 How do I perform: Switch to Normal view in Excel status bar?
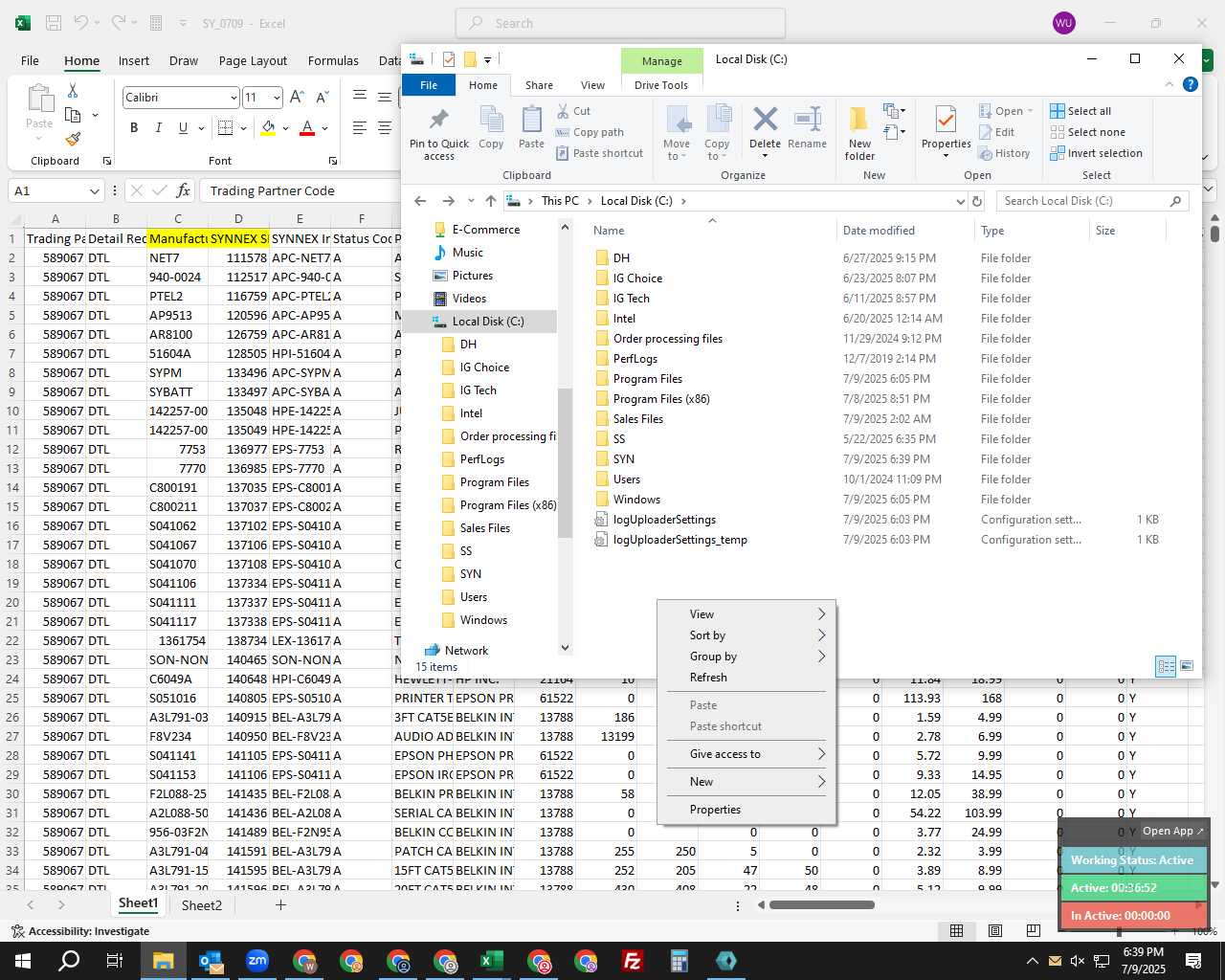tap(956, 930)
